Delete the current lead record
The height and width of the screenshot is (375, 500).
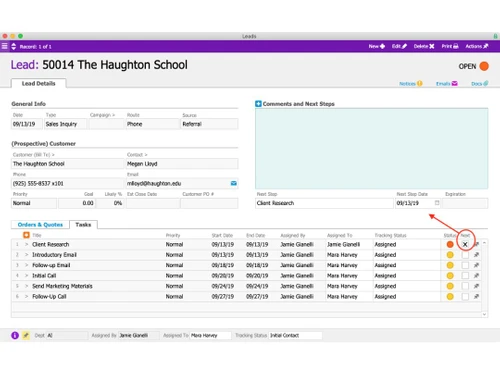(x=424, y=46)
